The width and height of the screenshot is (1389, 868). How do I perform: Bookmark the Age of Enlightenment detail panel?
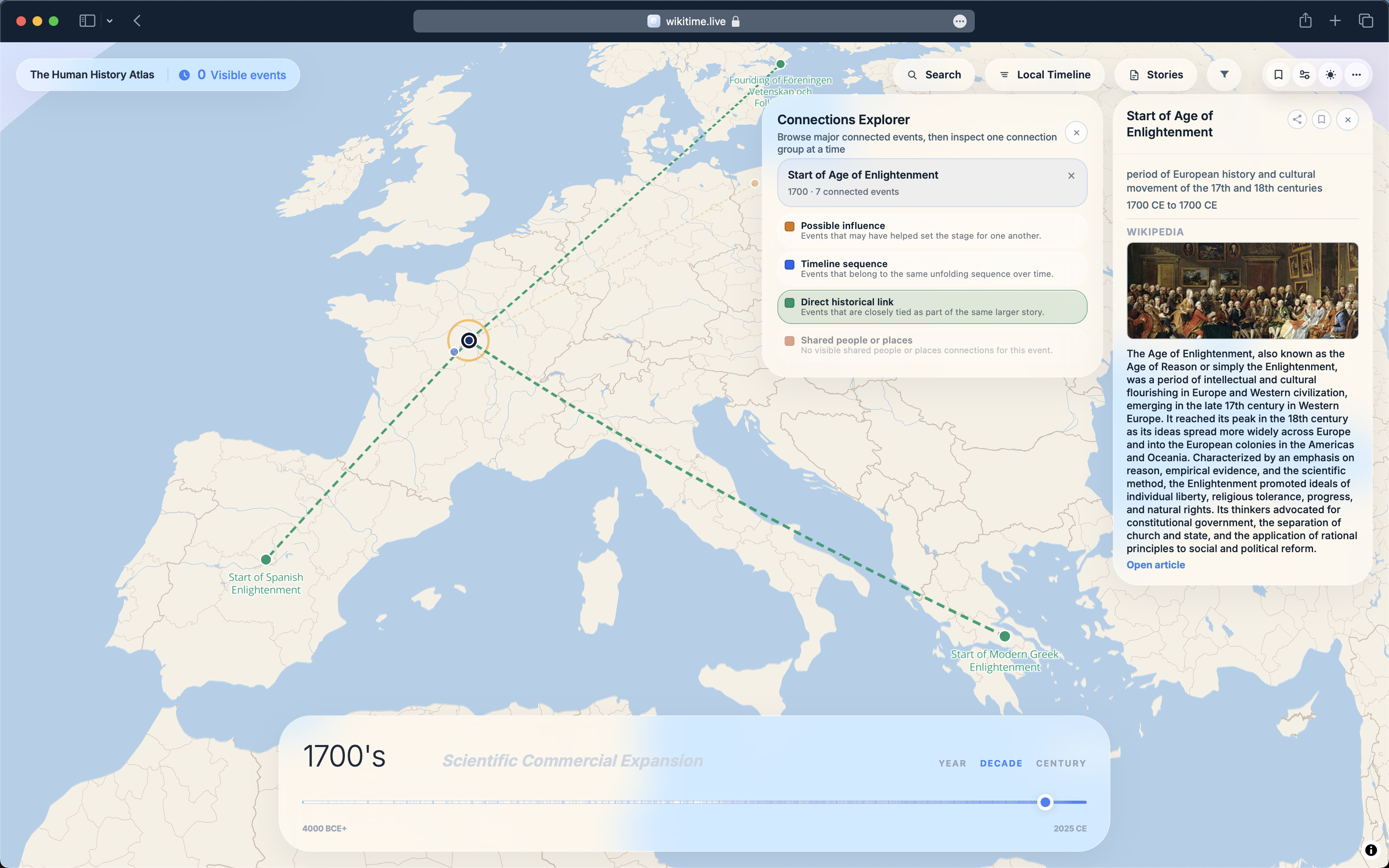(1322, 119)
